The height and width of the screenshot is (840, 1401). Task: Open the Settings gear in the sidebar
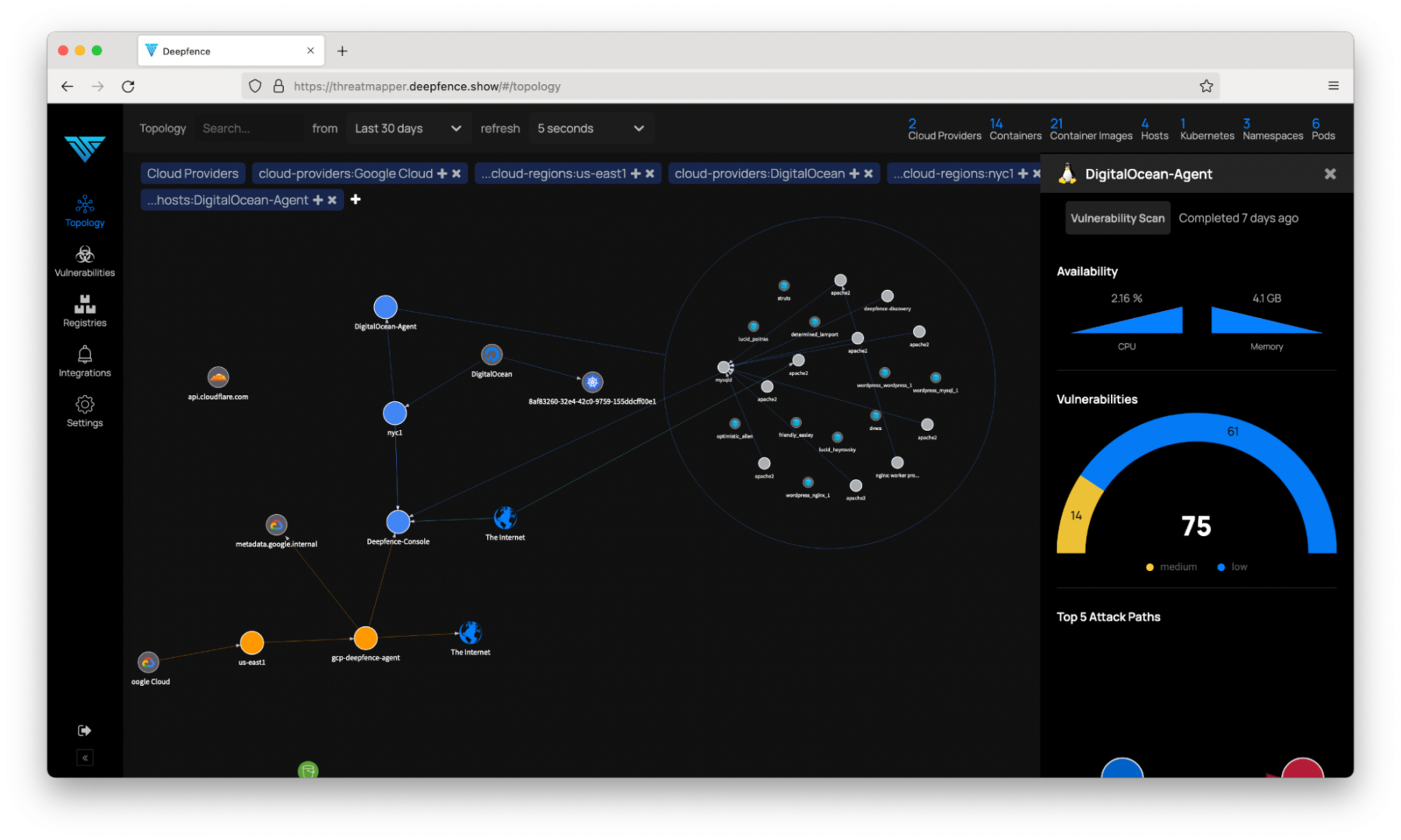(84, 405)
